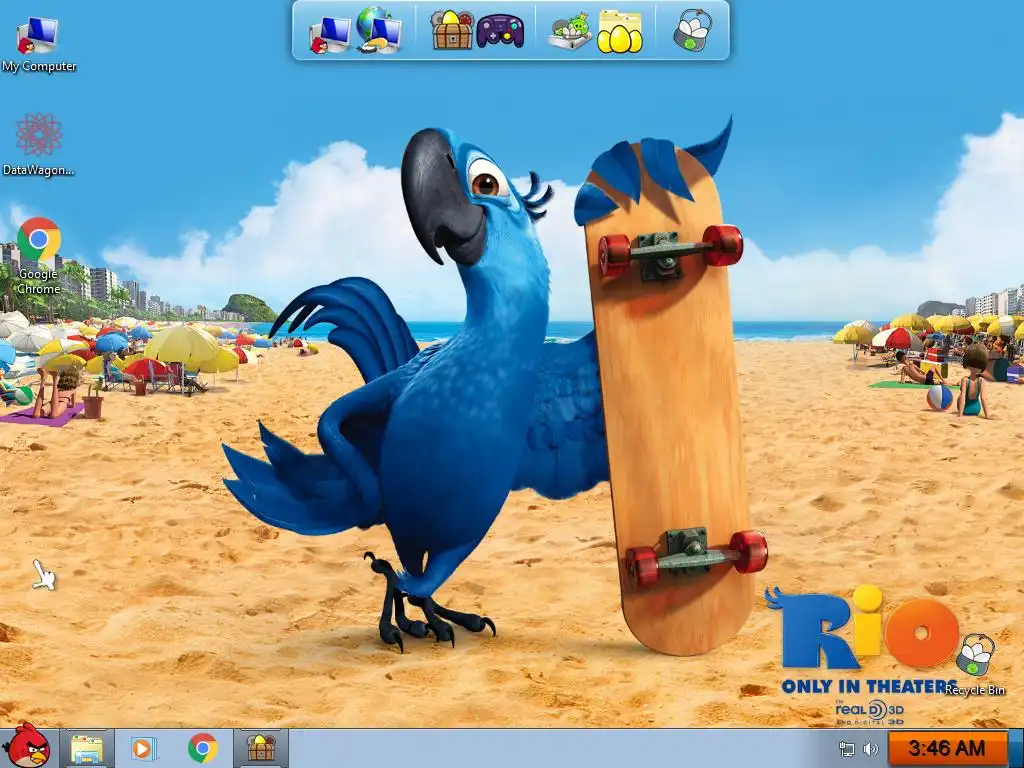Open the volume speaker tray icon
The height and width of the screenshot is (768, 1024).
871,749
